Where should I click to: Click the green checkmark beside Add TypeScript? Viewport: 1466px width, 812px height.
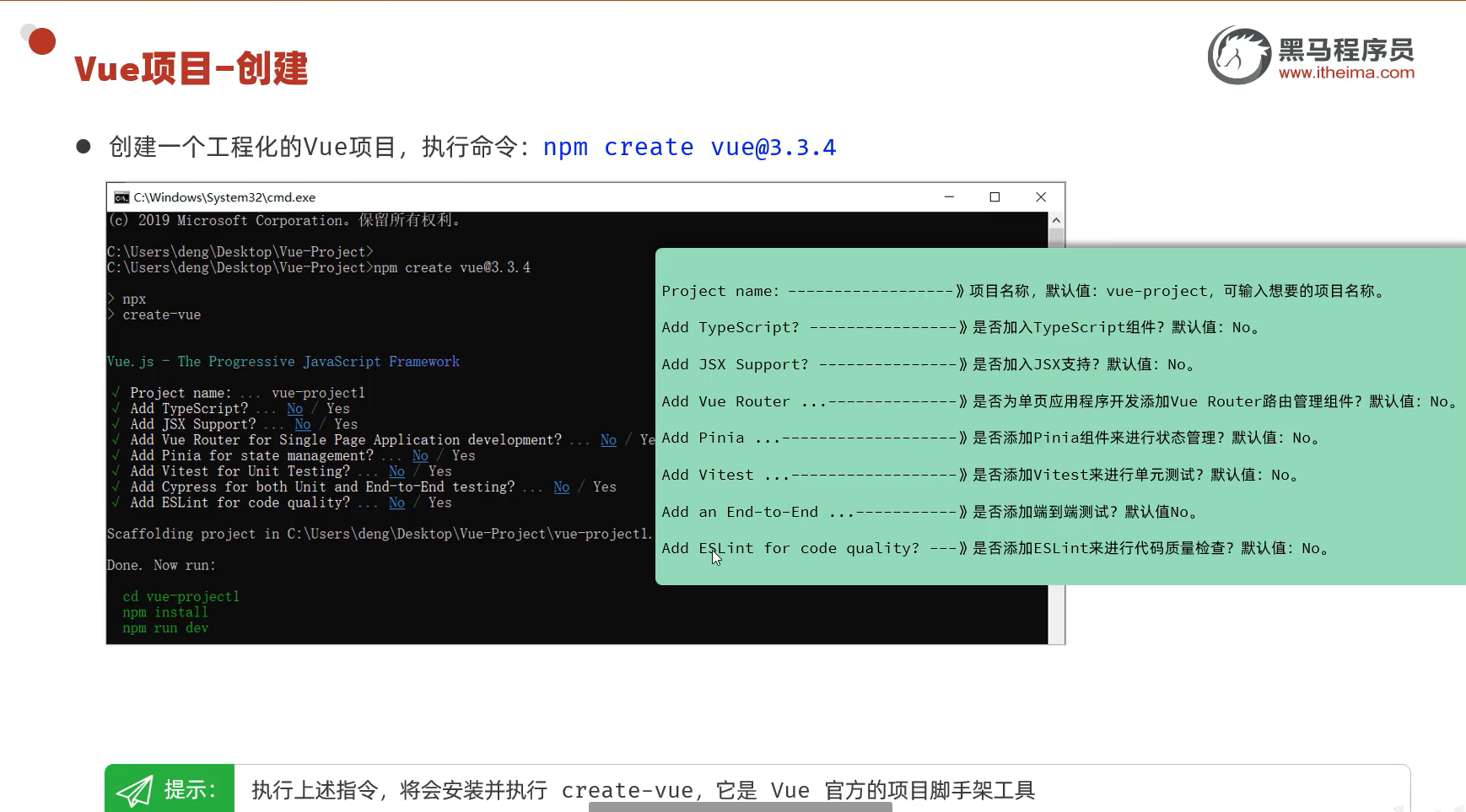116,408
